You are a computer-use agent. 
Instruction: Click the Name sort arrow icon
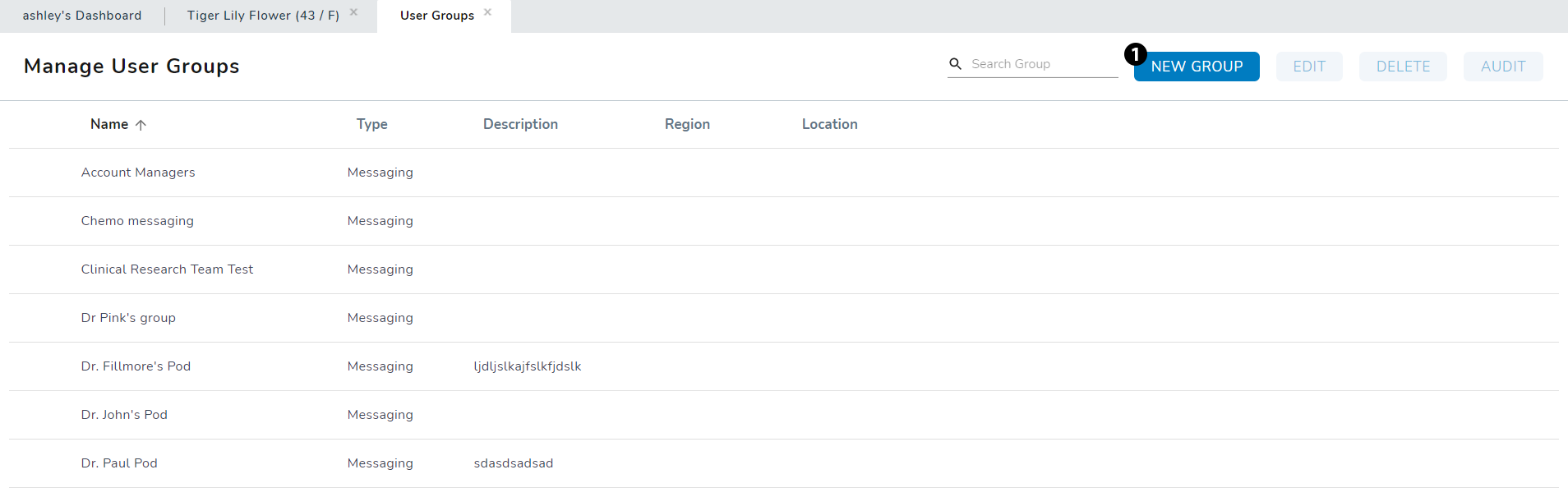tap(141, 125)
